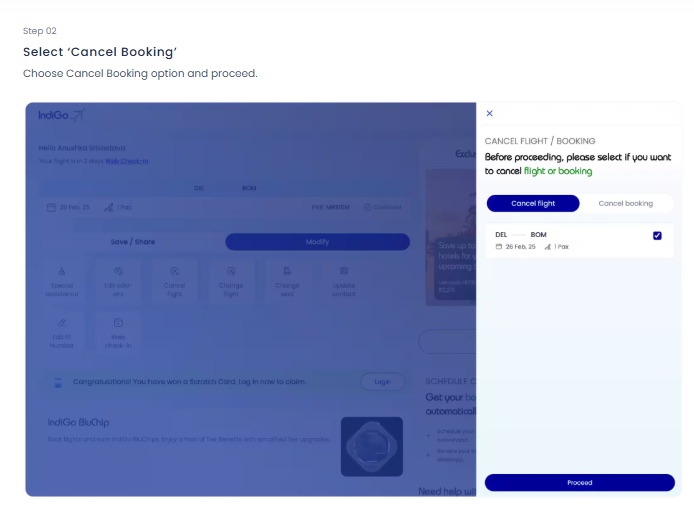The image size is (694, 511).
Task: Switch to the Save / Share tab
Action: (132, 242)
